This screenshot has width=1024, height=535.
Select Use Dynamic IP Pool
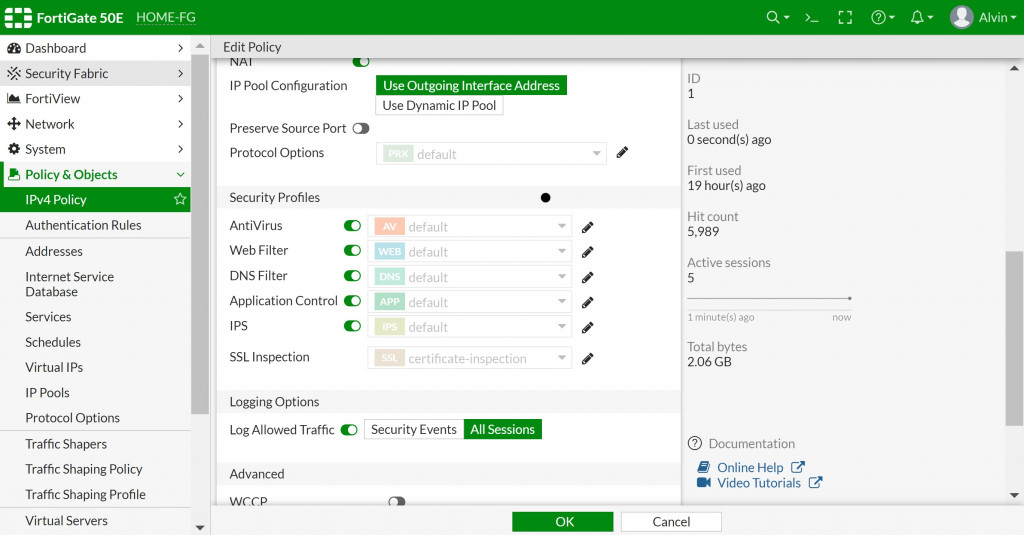point(439,105)
